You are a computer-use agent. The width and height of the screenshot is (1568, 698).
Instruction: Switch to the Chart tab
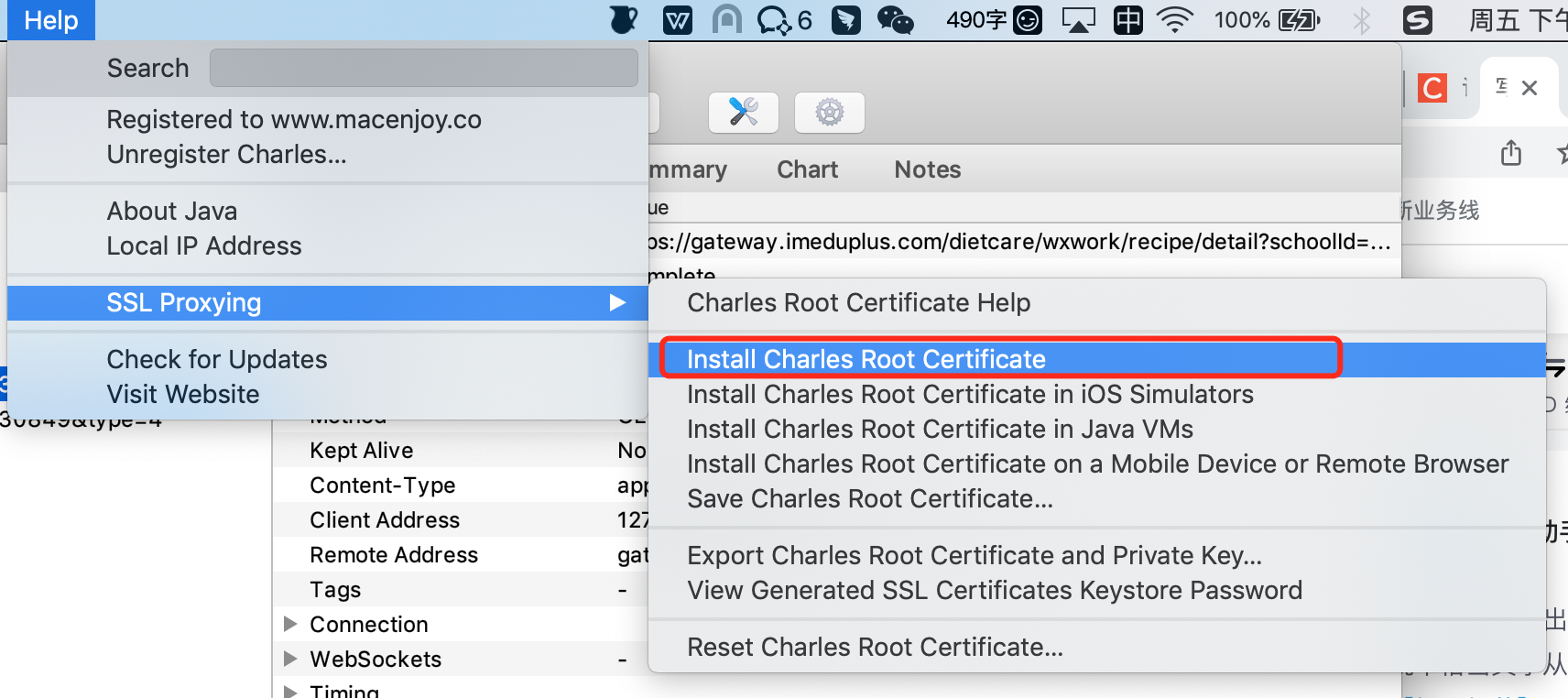tap(807, 169)
